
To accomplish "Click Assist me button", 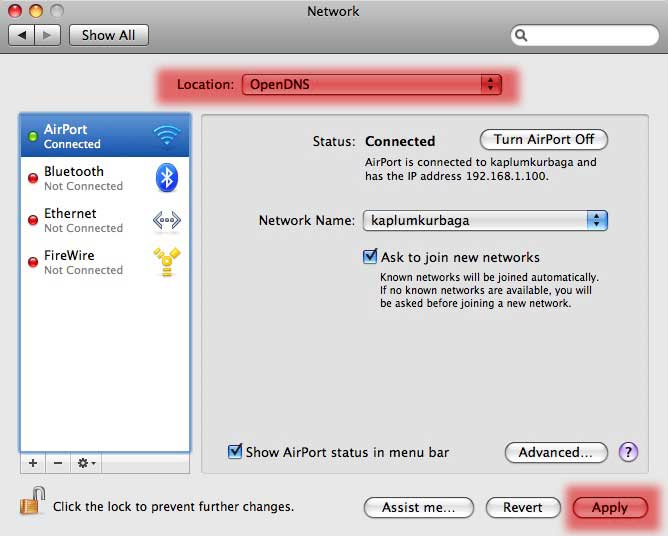I will 419,507.
